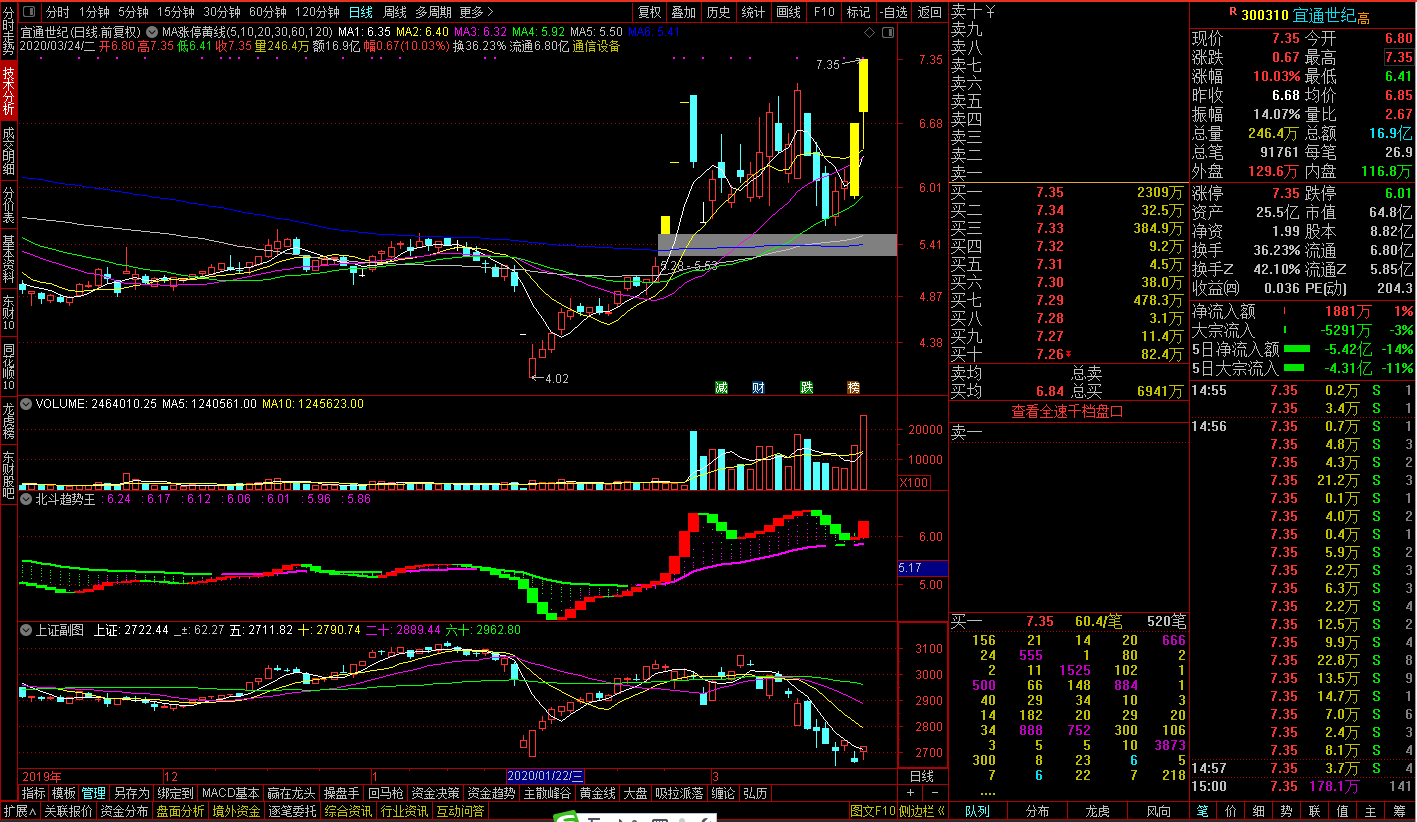The width and height of the screenshot is (1417, 822).
Task: Activate the 画线 drawing tool
Action: pyautogui.click(x=789, y=12)
